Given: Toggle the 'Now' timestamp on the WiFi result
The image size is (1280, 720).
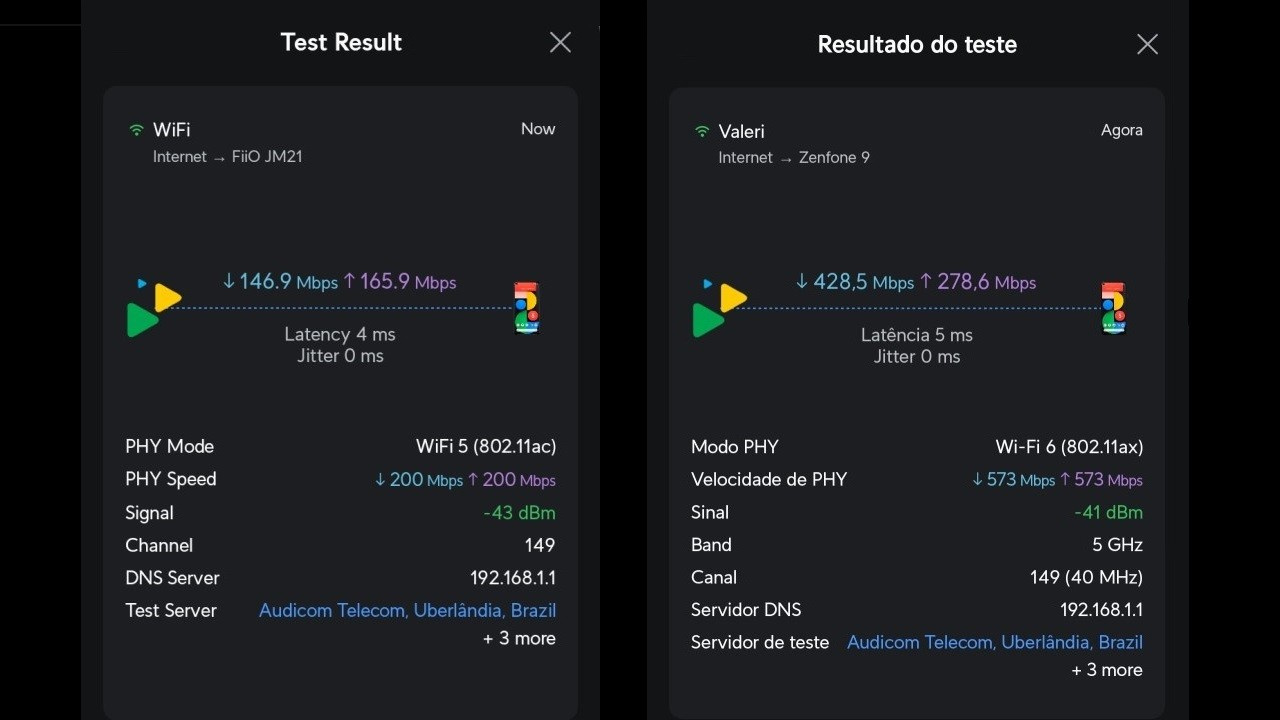Looking at the screenshot, I should (538, 128).
